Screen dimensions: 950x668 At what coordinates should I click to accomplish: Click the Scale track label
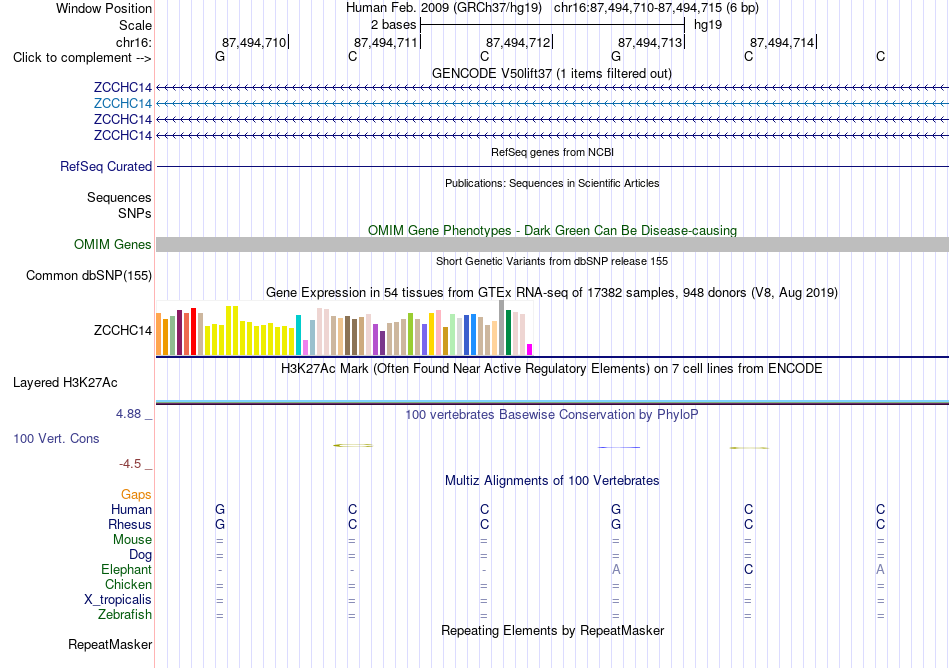[135, 25]
